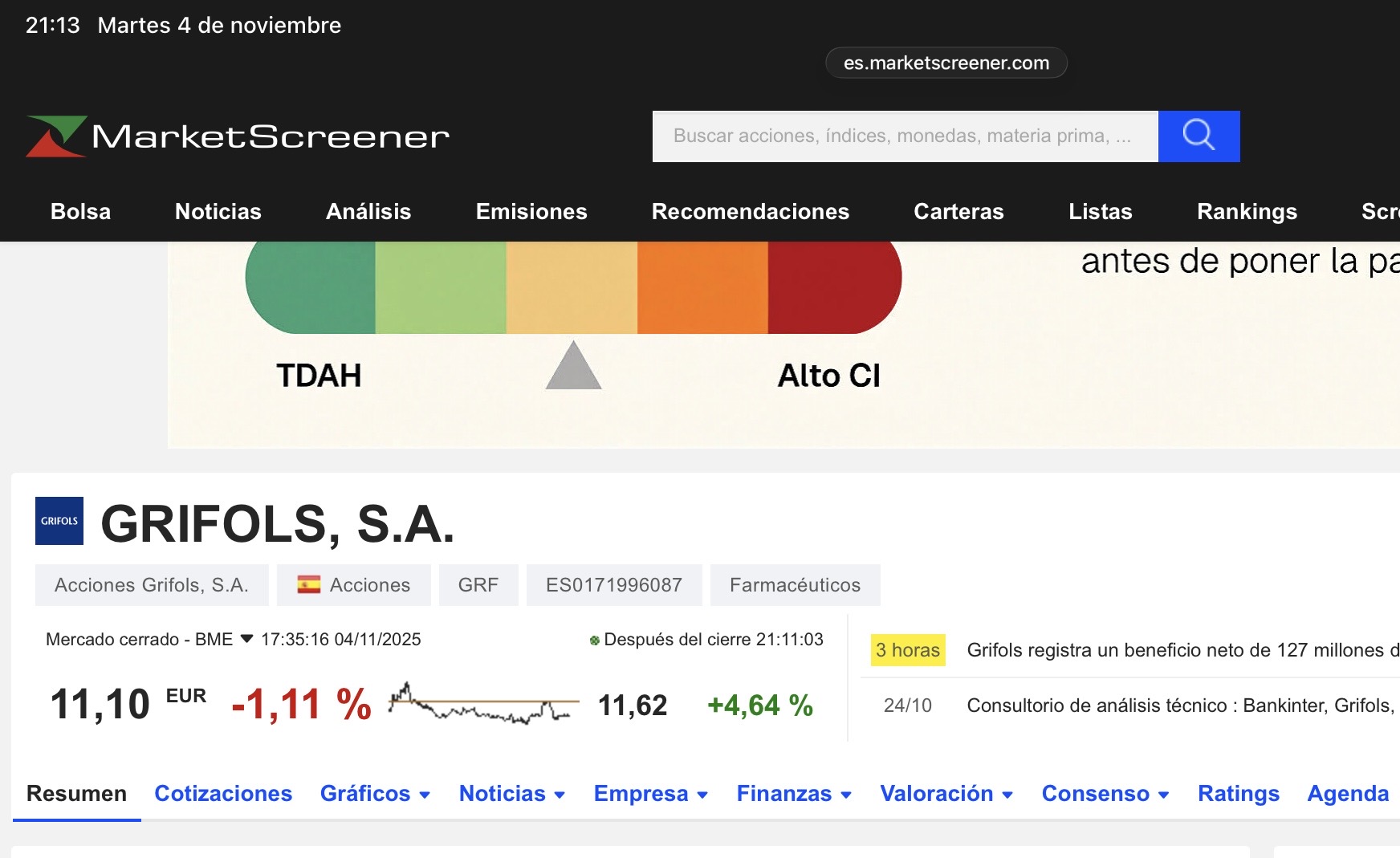Click the Grifols company logo

click(59, 521)
